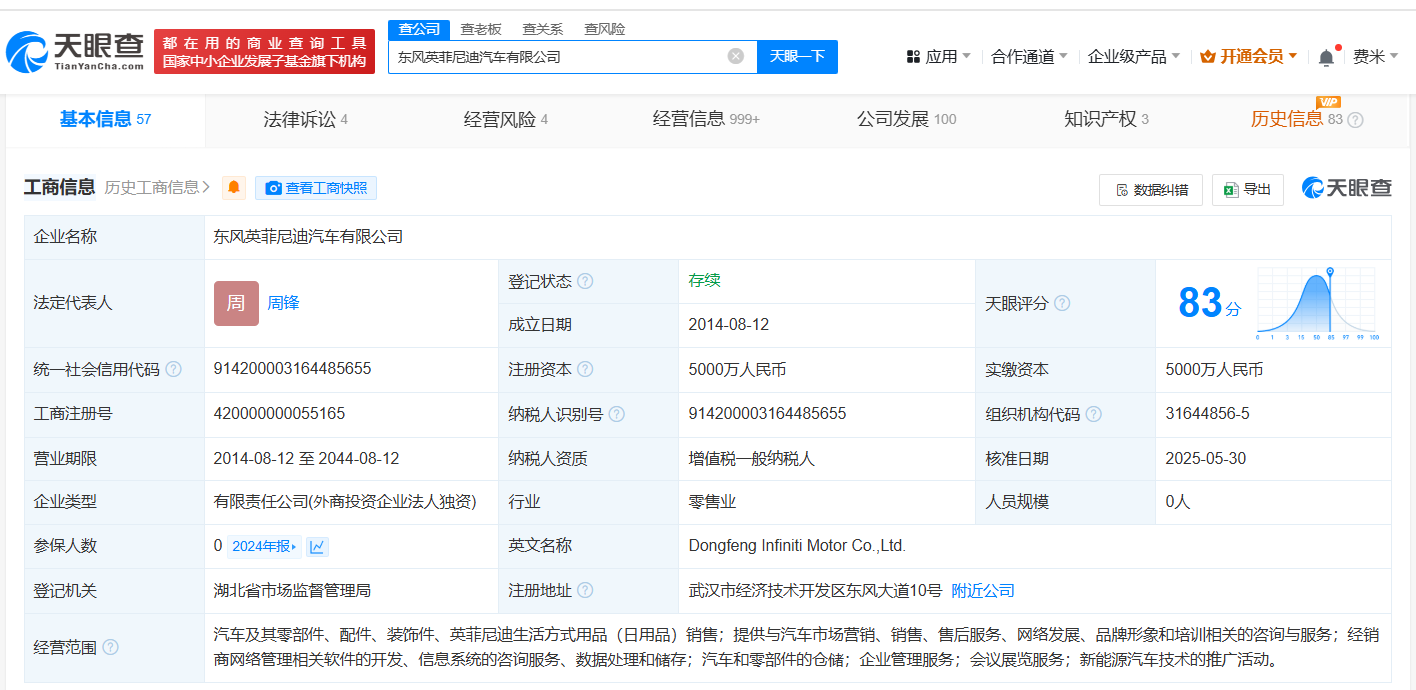Click TianYanCha logo to go home
This screenshot has height=690, width=1416.
point(75,52)
